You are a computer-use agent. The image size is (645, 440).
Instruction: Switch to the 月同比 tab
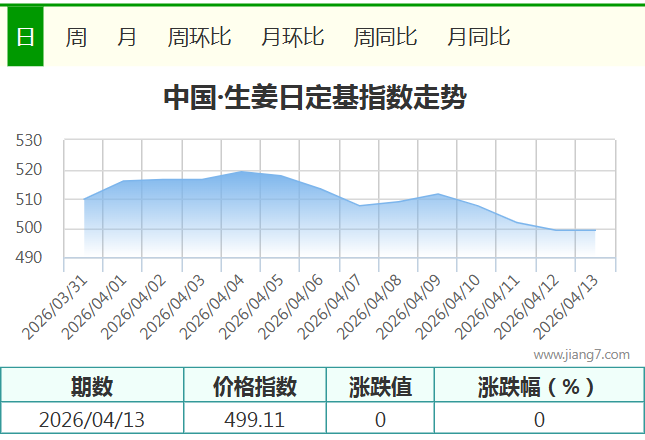click(478, 37)
